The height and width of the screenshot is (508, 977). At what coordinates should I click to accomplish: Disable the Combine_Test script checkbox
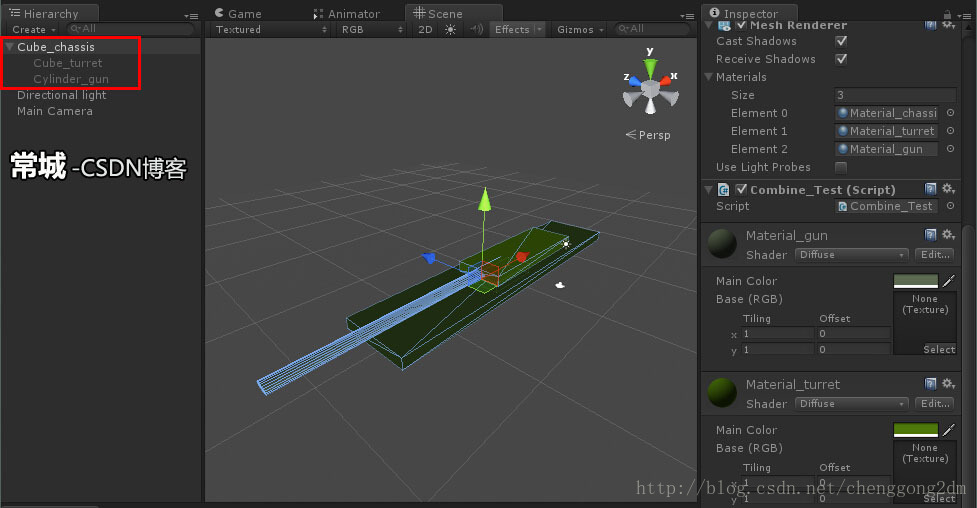(x=741, y=189)
